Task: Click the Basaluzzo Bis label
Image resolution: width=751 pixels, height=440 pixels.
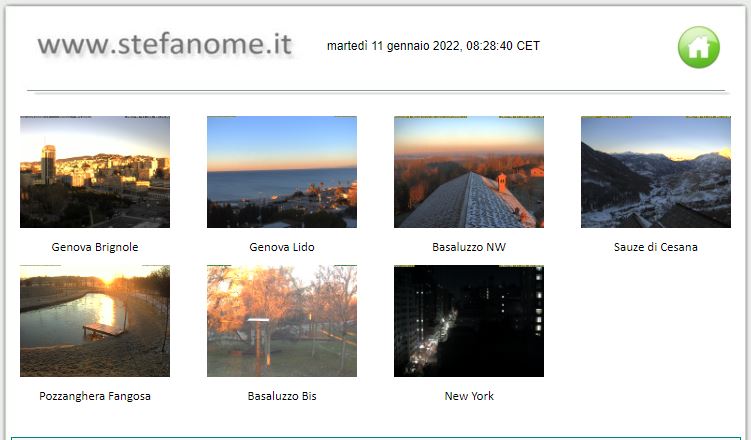Action: point(282,396)
